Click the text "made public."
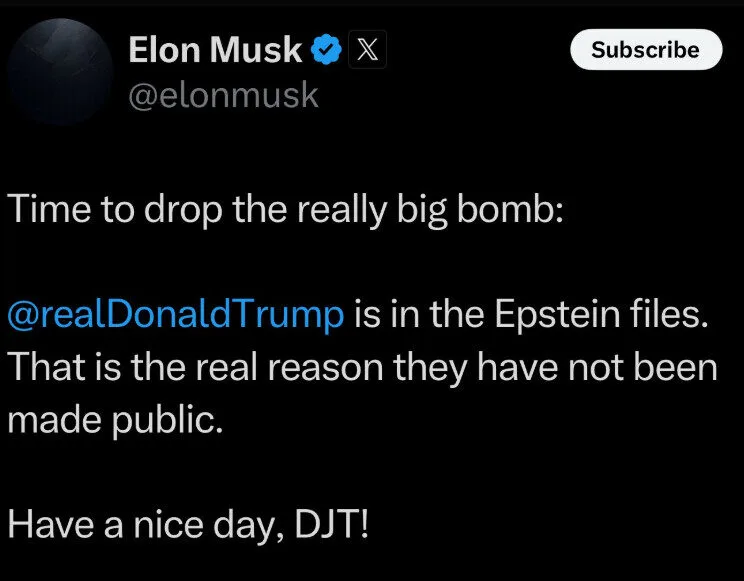744x581 pixels. click(112, 420)
